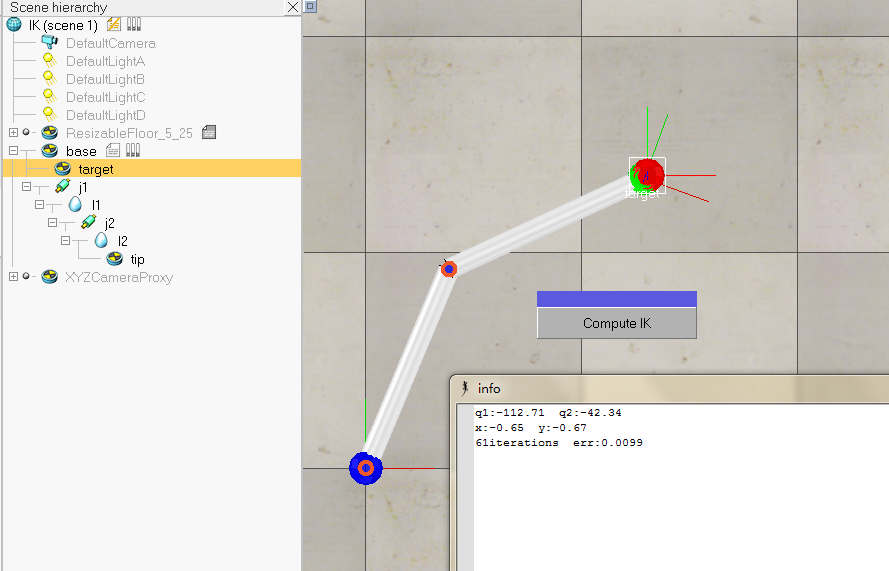Open the script icon beside base
This screenshot has height=571, width=889.
pos(113,150)
